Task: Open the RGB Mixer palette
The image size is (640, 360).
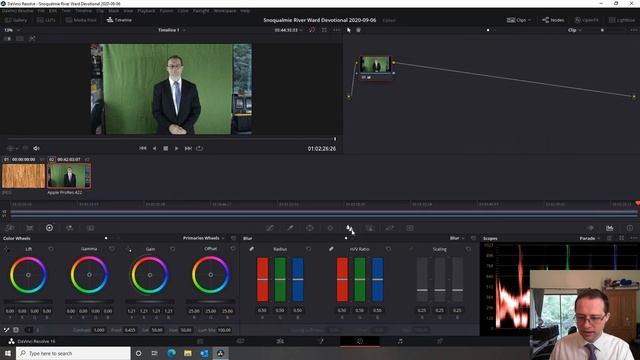Action: [x=70, y=228]
